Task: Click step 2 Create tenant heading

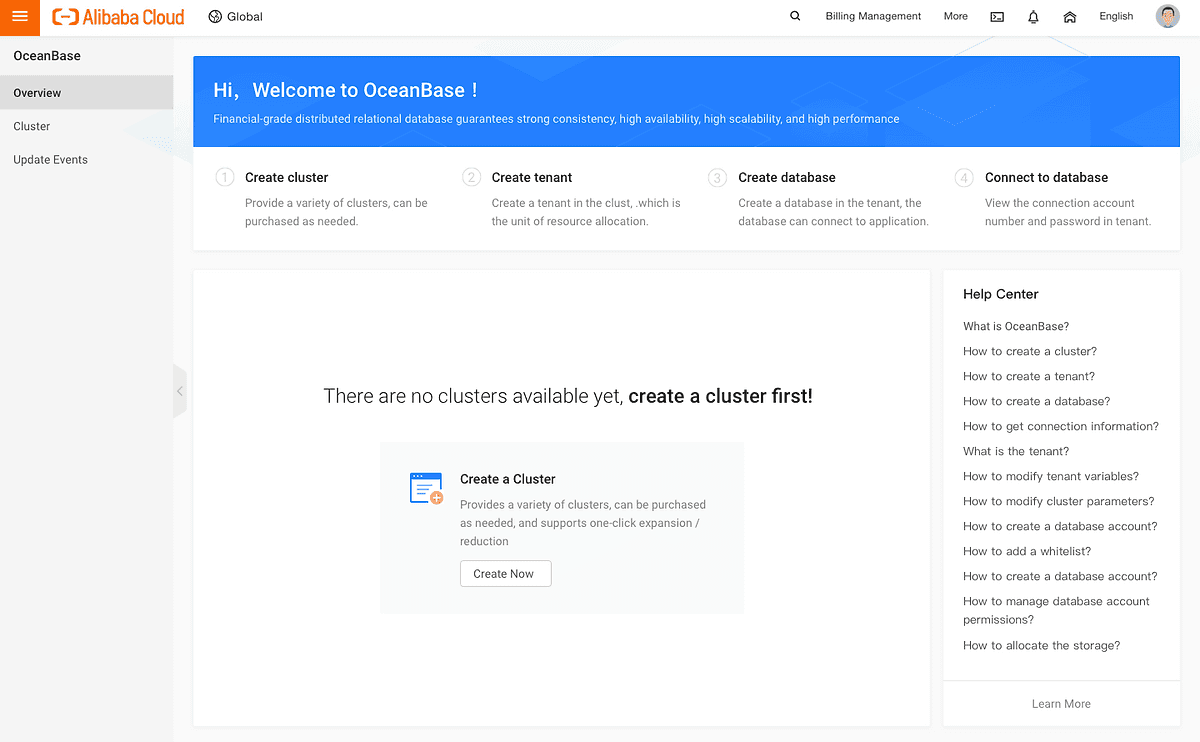Action: coord(532,177)
